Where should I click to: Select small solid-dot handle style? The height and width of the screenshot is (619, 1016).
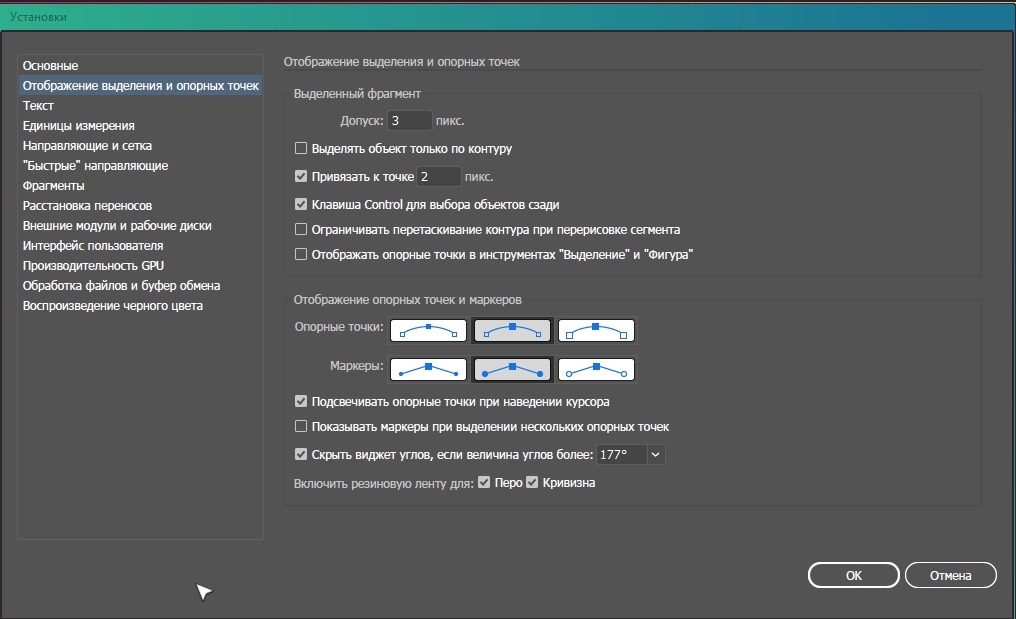pyautogui.click(x=428, y=369)
